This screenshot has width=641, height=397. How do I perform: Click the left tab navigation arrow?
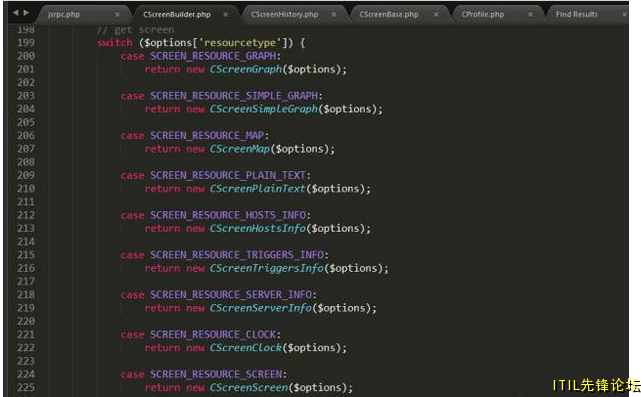tap(16, 13)
